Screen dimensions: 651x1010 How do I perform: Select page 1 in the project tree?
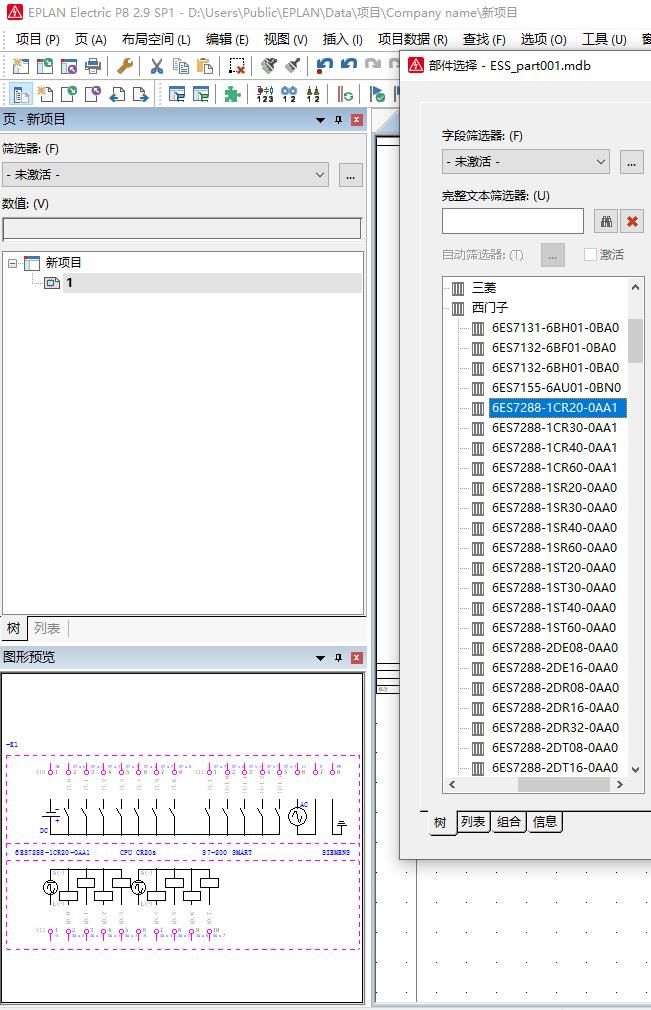69,283
